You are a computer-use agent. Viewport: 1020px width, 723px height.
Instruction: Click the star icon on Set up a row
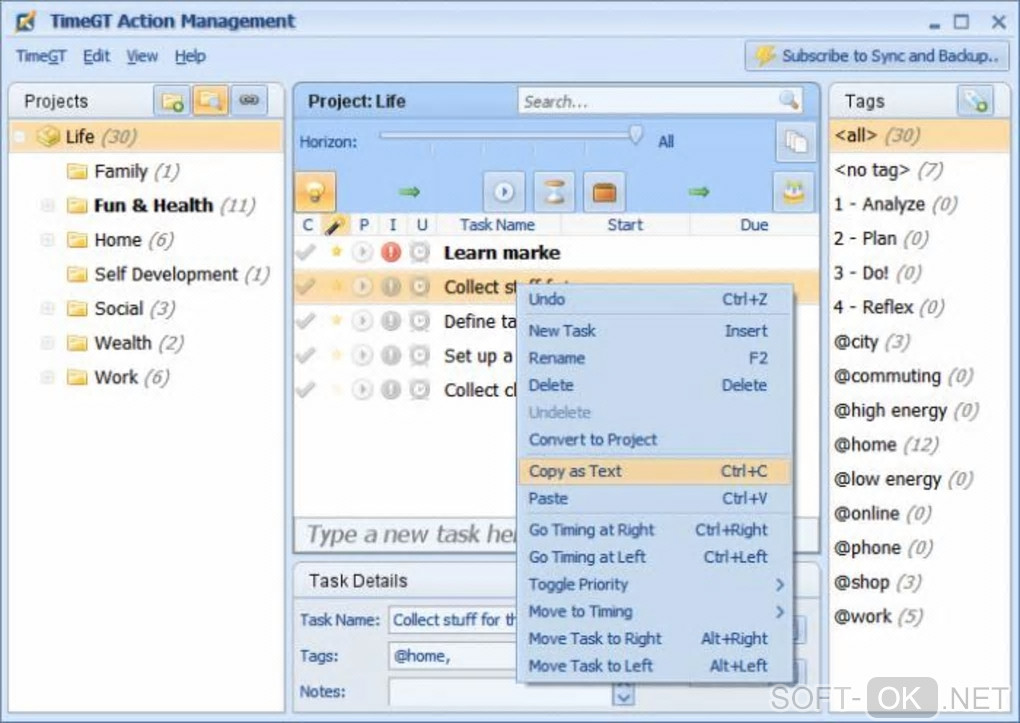click(x=336, y=355)
